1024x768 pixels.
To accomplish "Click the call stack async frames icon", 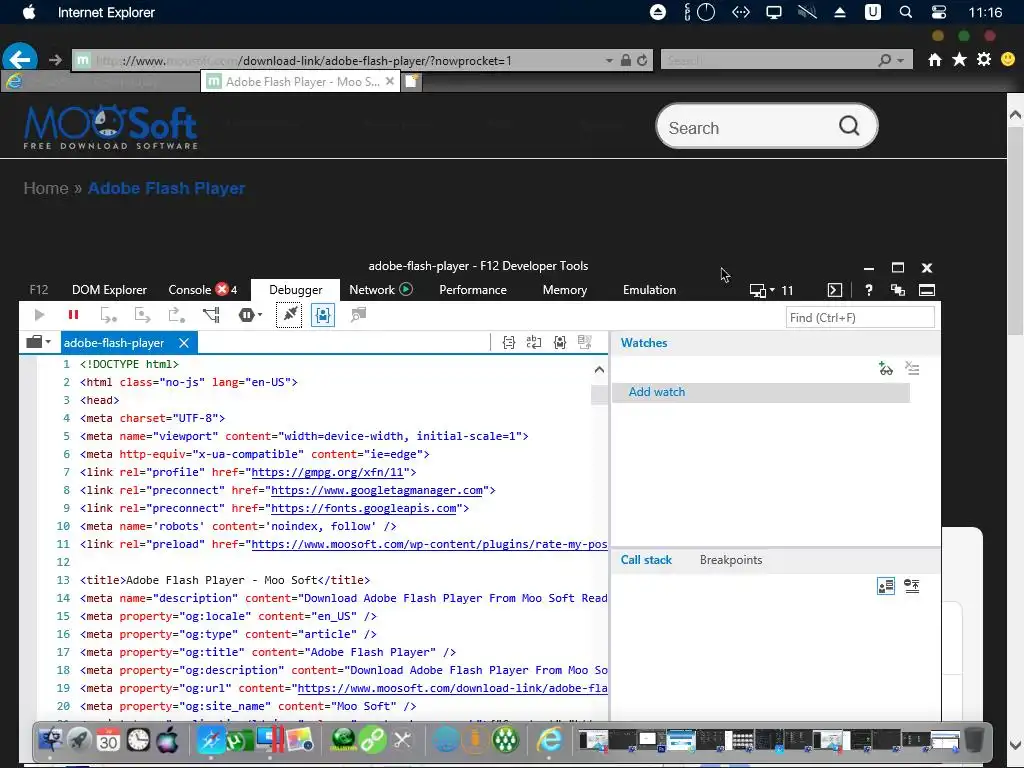I will (x=912, y=586).
